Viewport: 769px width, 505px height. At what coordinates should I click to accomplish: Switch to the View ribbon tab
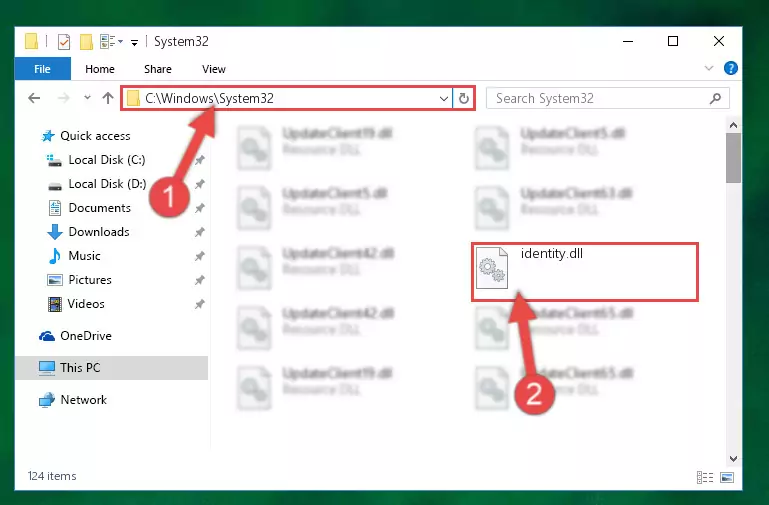pos(214,69)
